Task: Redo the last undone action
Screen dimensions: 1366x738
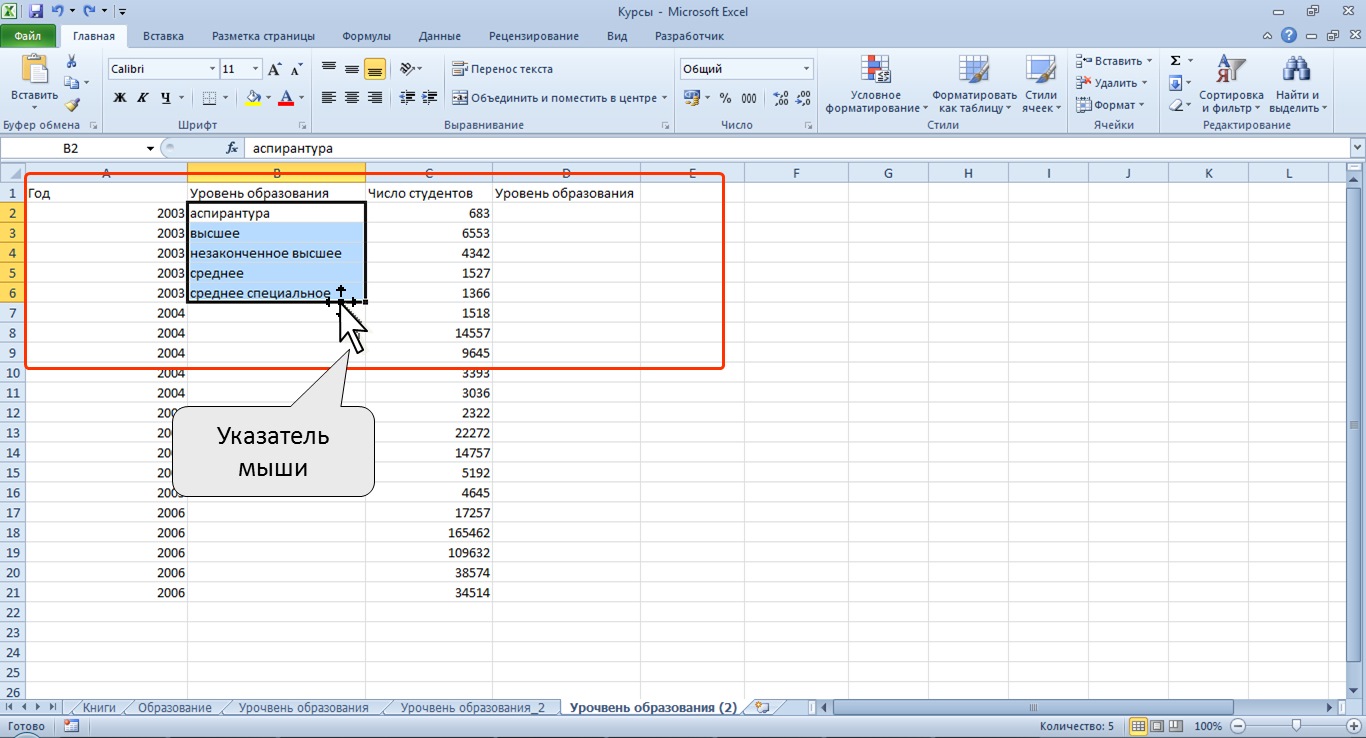Action: [89, 12]
